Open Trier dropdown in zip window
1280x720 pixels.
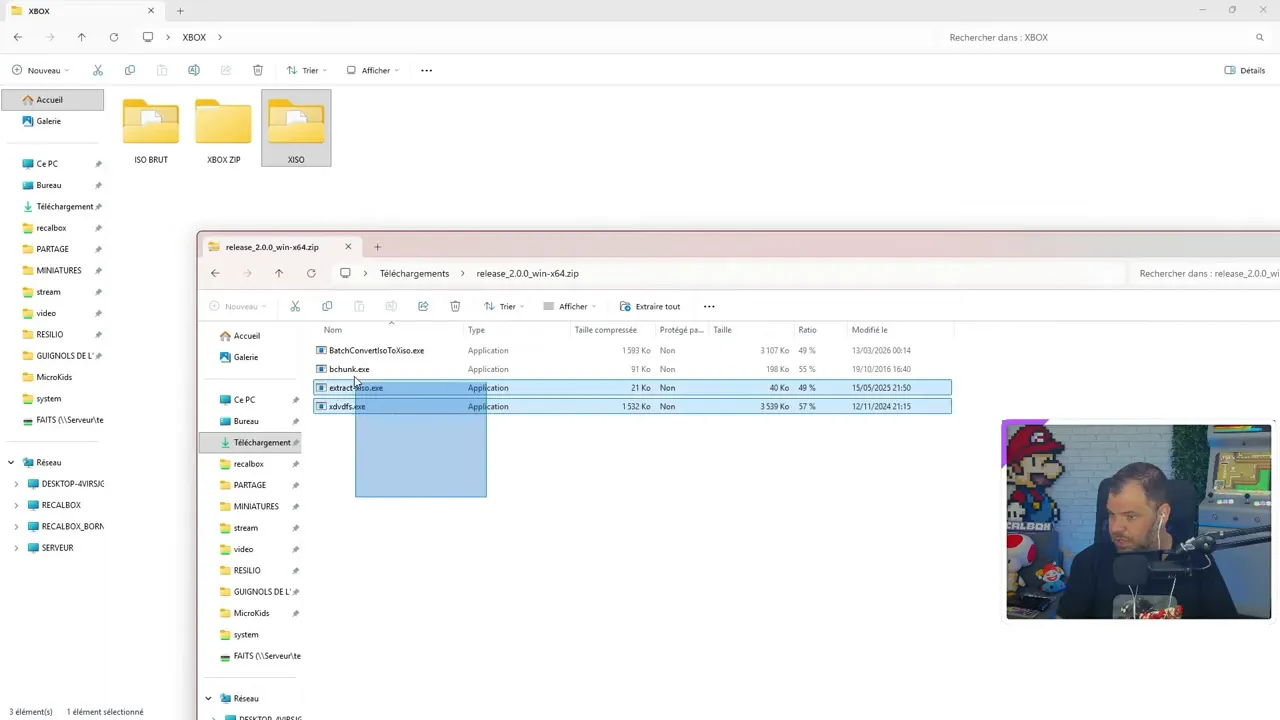tap(504, 306)
